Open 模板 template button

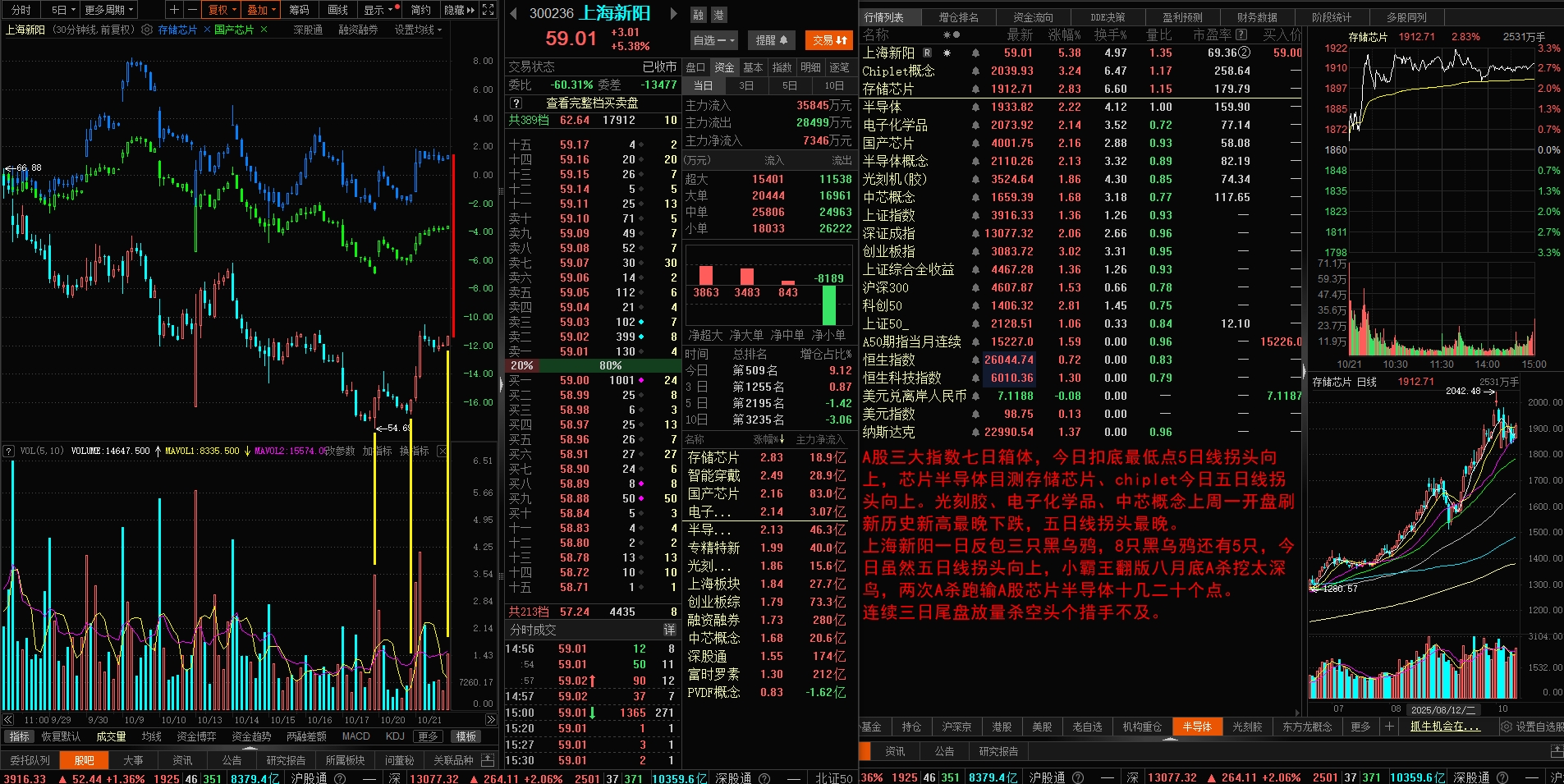click(466, 736)
